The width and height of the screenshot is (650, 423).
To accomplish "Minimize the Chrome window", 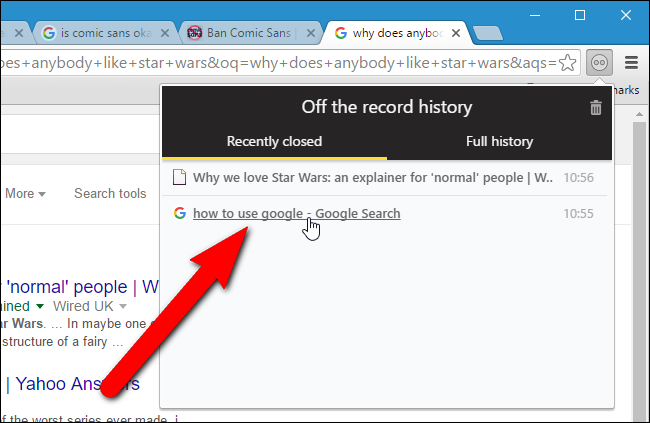I will point(535,15).
